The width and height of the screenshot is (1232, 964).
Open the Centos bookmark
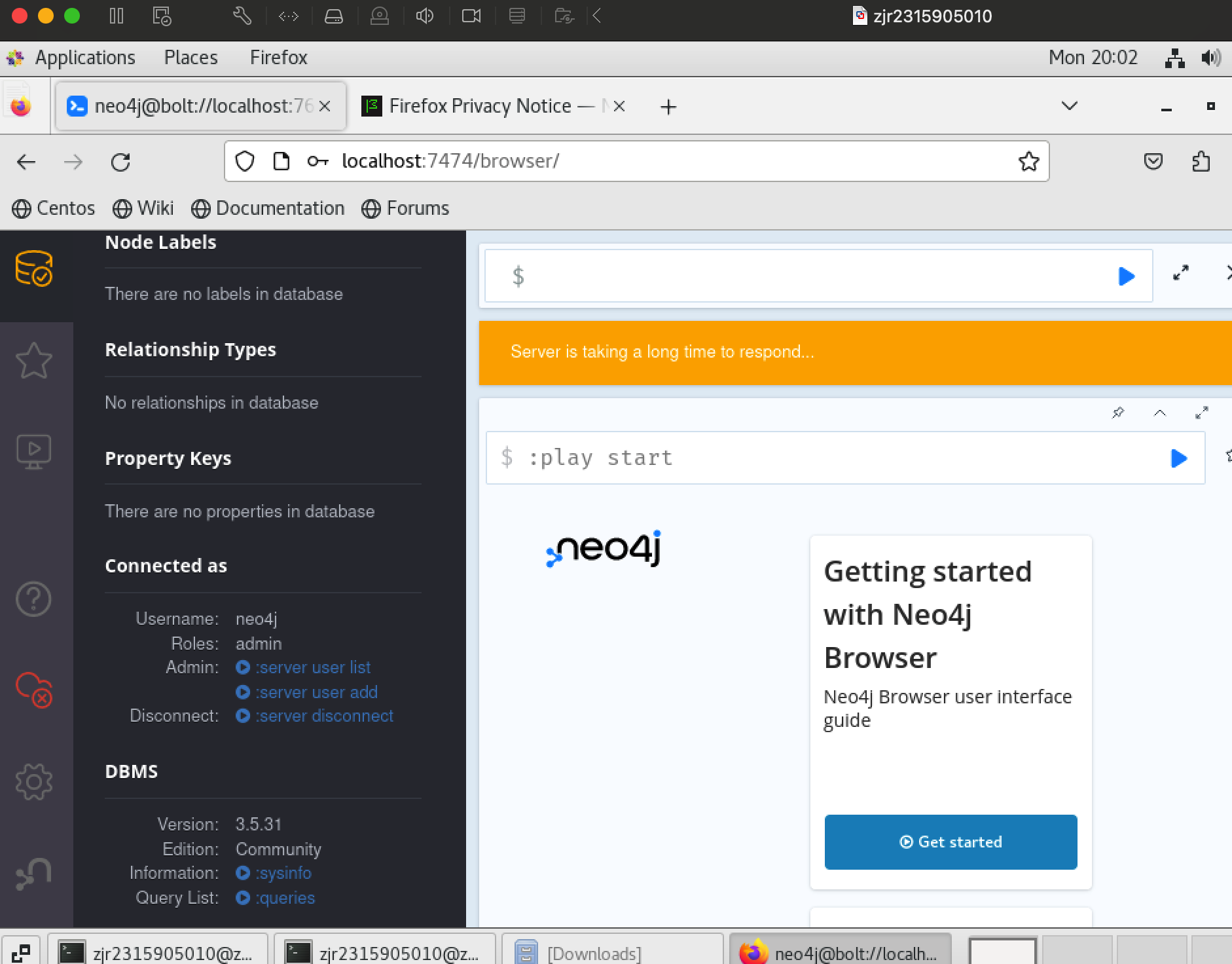coord(54,208)
